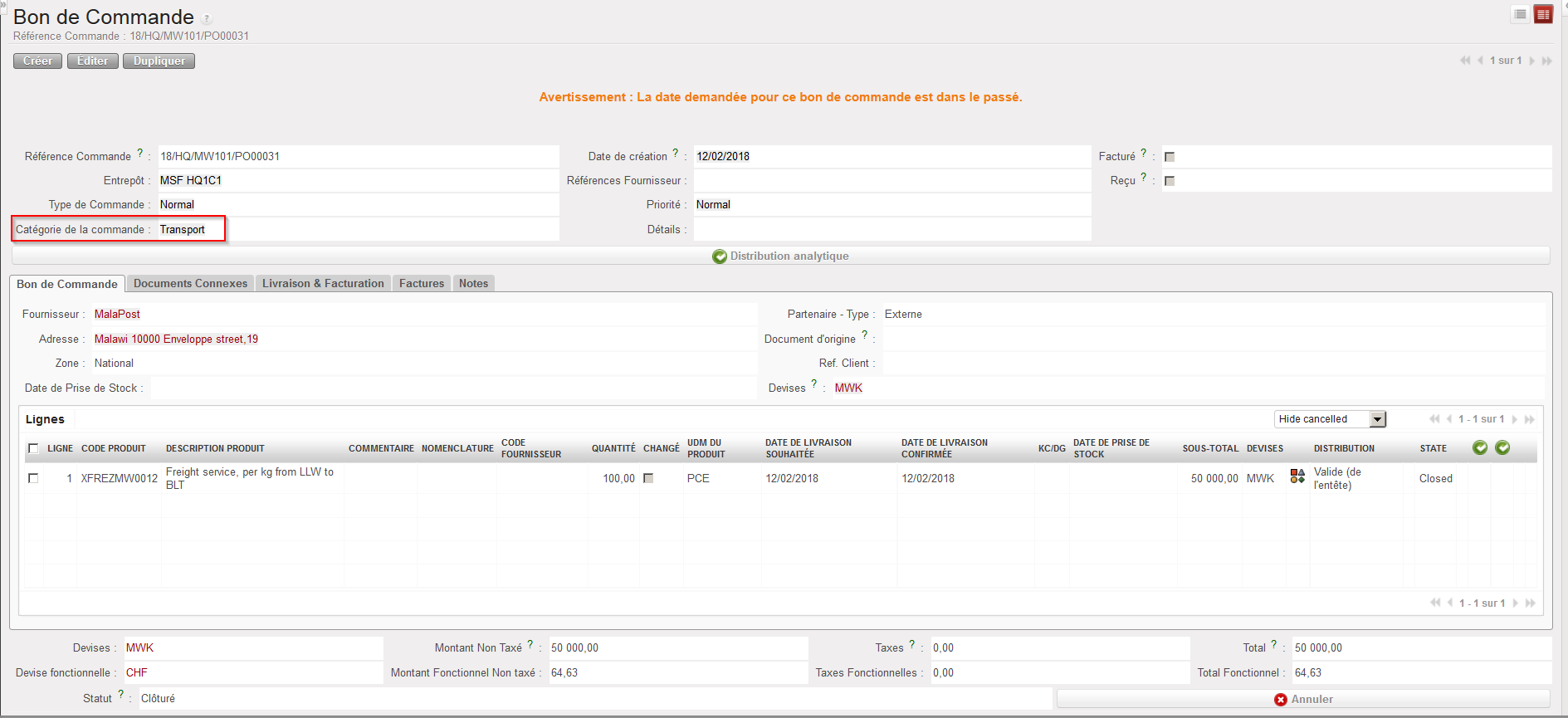Click the Références Fournisseur field
Image resolution: width=1568 pixels, height=718 pixels.
point(891,181)
